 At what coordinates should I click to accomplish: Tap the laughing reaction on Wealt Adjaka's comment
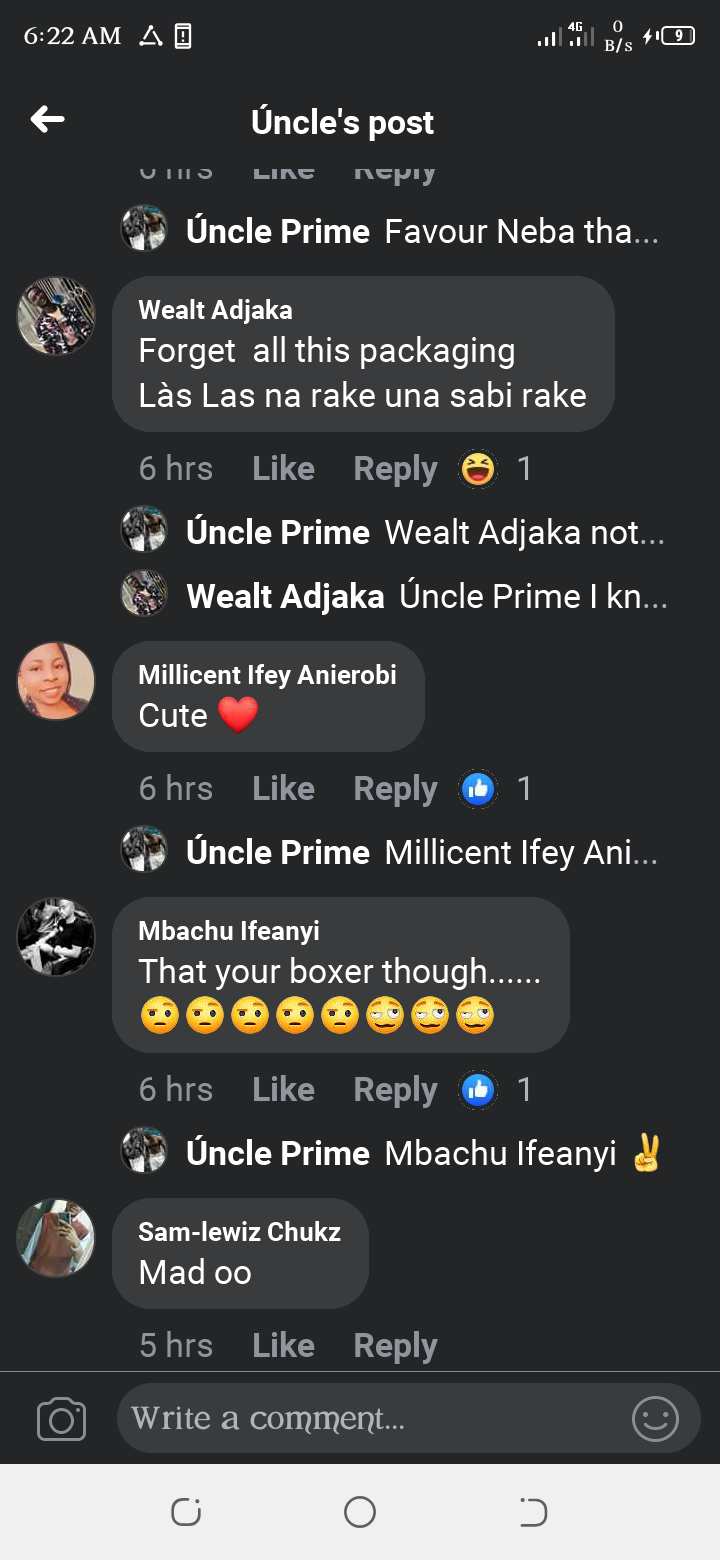point(478,468)
